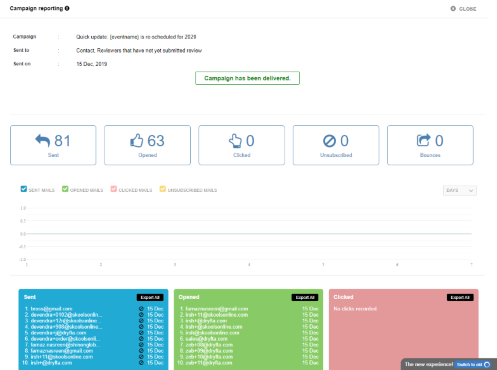Click row 10 email in Sent list
497x370 pixels.
tap(51, 363)
